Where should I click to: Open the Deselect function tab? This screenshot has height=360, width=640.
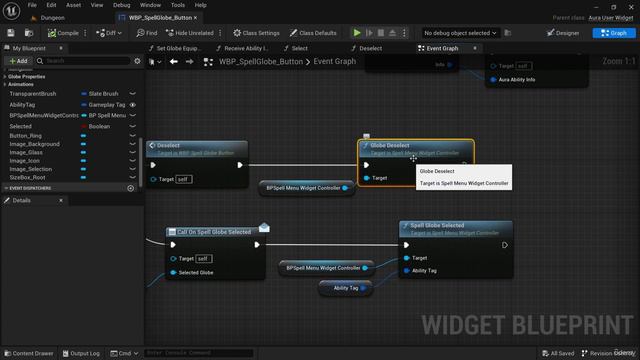tap(367, 48)
